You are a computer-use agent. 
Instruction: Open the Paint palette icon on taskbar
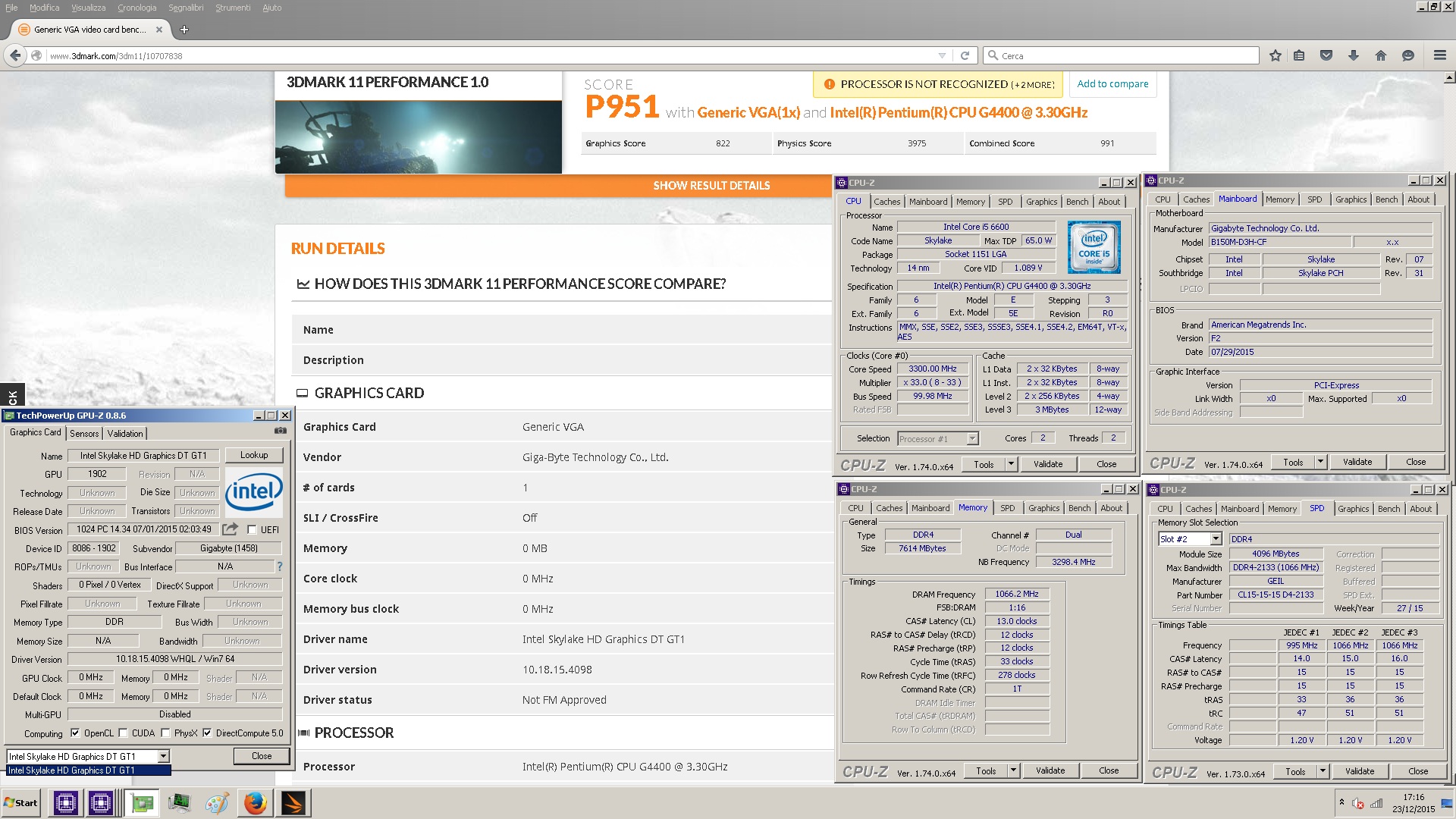tap(217, 803)
